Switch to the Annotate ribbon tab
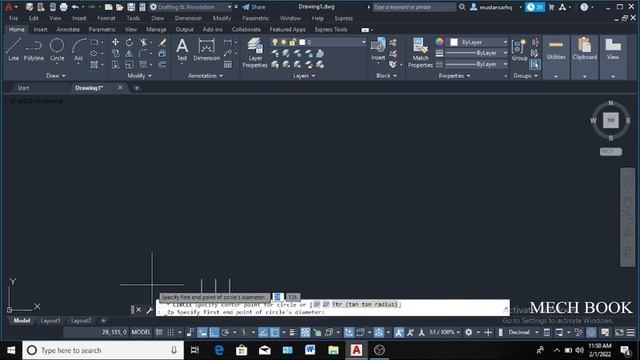The width and height of the screenshot is (640, 360). [68, 29]
